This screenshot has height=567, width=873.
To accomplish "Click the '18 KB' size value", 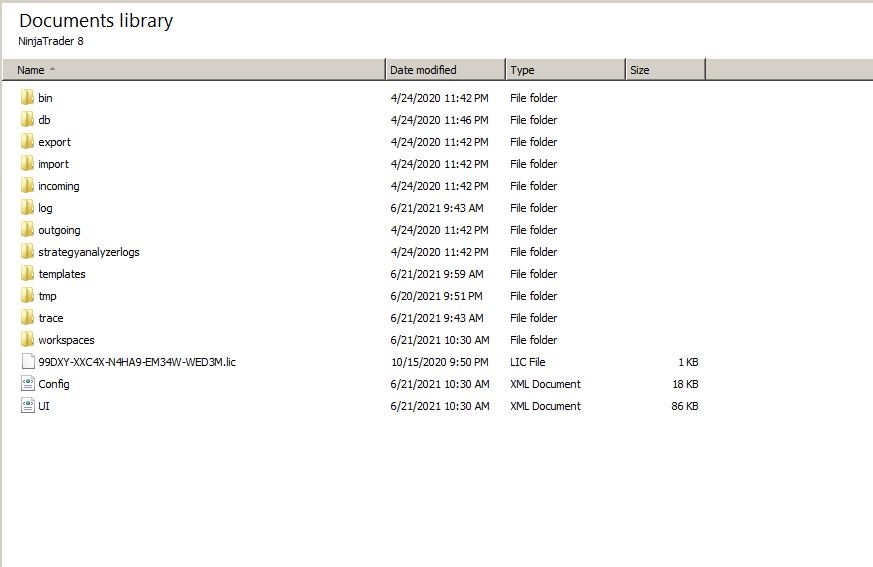I will (x=685, y=384).
